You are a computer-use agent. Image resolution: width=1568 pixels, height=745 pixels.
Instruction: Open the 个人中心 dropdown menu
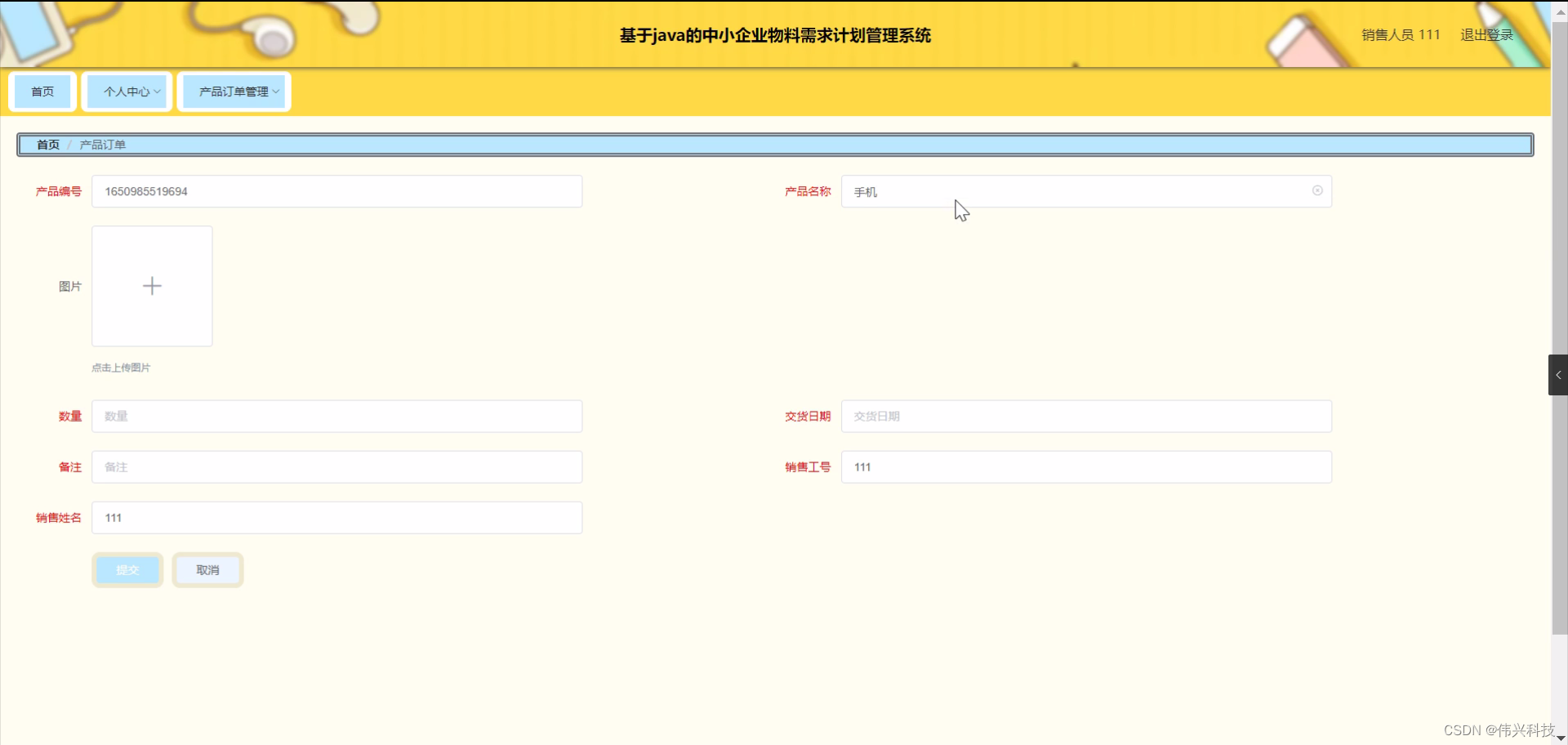[x=127, y=91]
